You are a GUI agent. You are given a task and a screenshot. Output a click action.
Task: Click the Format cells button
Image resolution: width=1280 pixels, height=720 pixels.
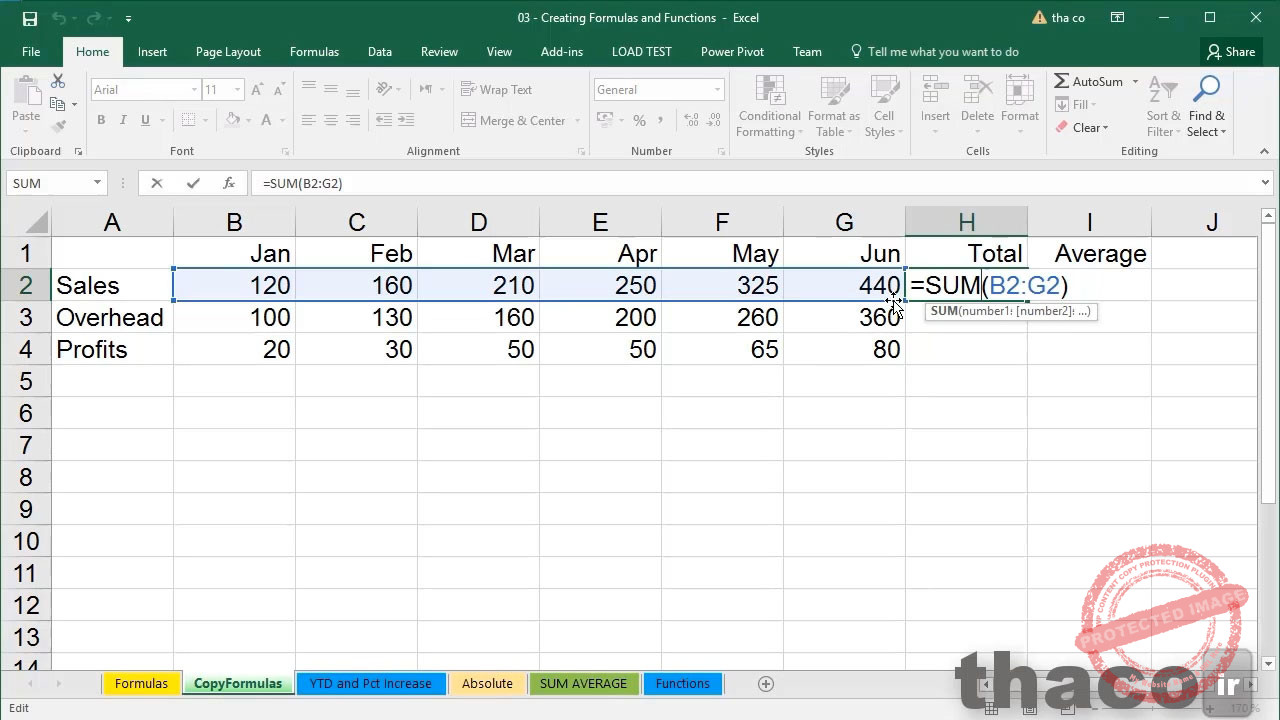(1019, 100)
